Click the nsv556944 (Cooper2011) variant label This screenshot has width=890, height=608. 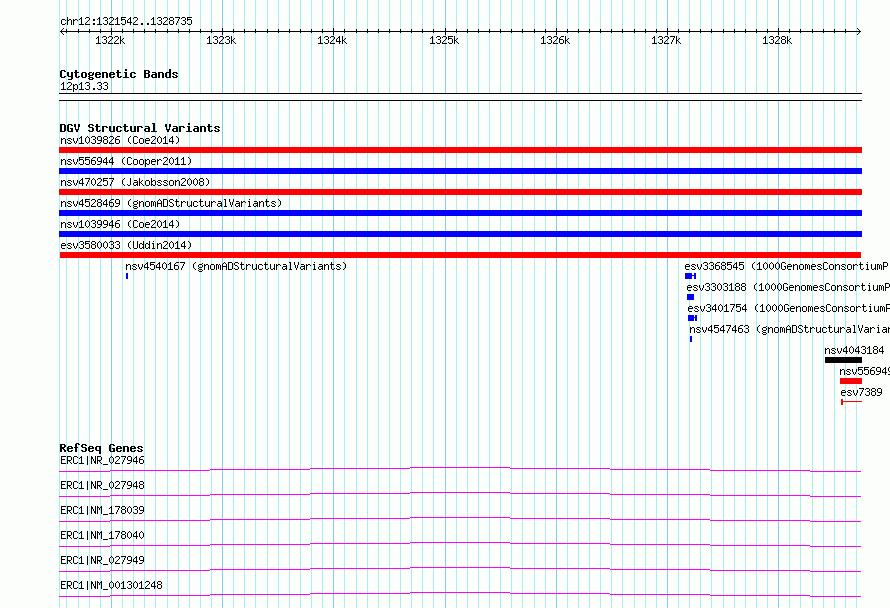tap(126, 161)
